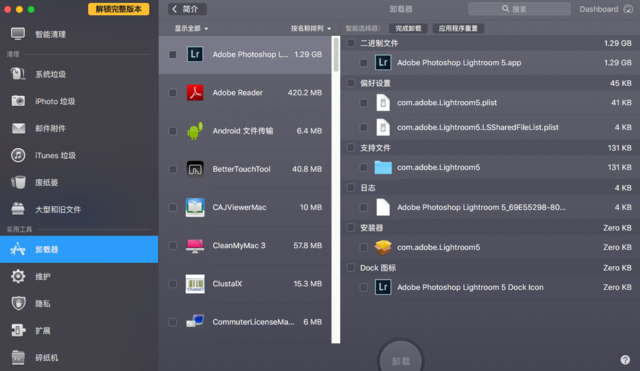Click Lightroom 5.app Lr icon in details
Image resolution: width=640 pixels, height=371 pixels.
pyautogui.click(x=383, y=62)
